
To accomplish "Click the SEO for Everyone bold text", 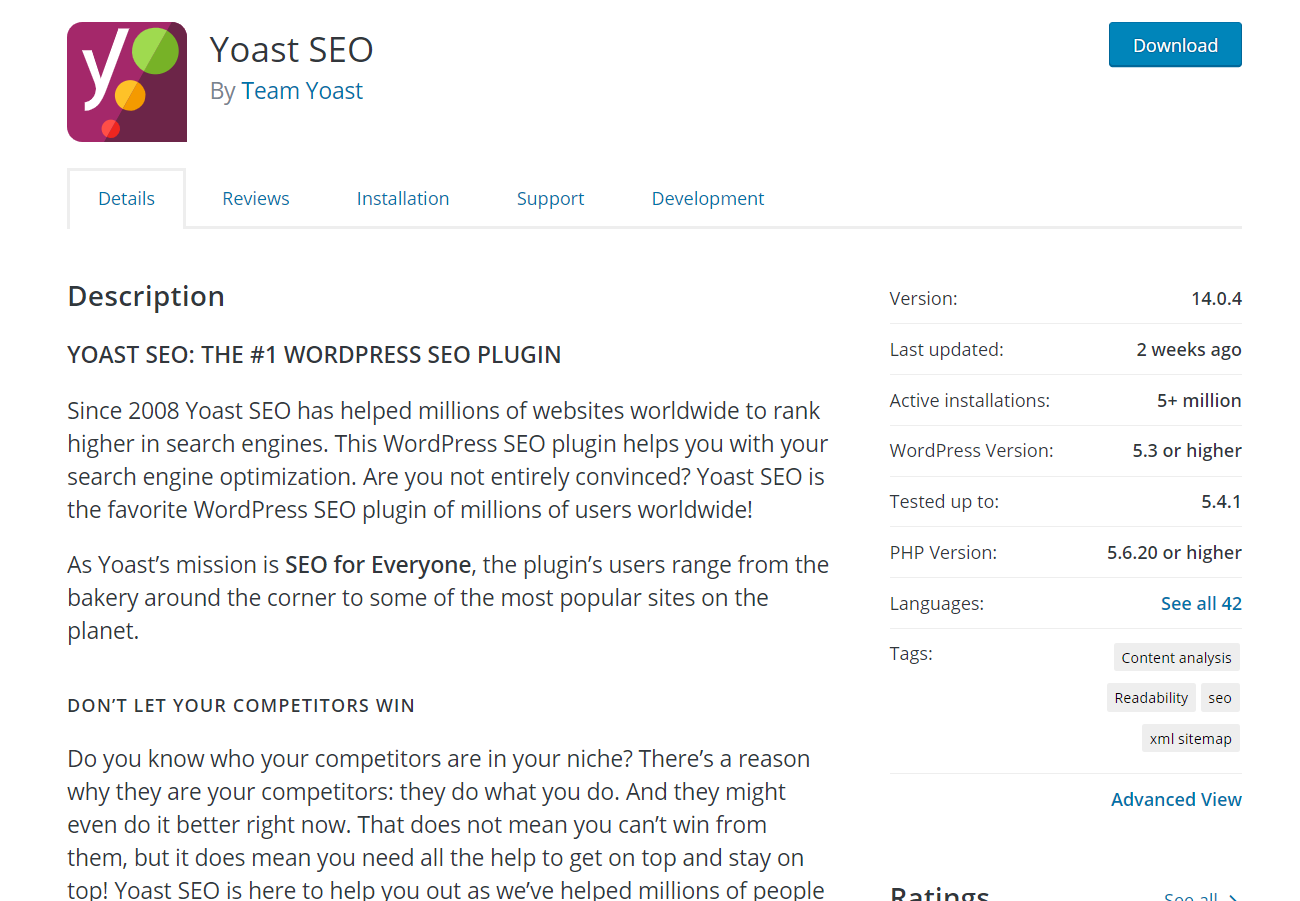I will (378, 565).
